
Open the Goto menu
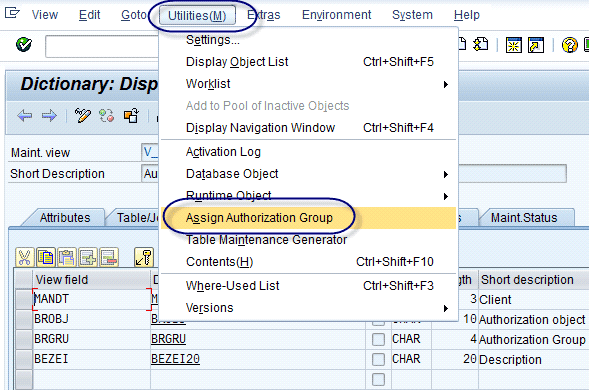click(133, 15)
